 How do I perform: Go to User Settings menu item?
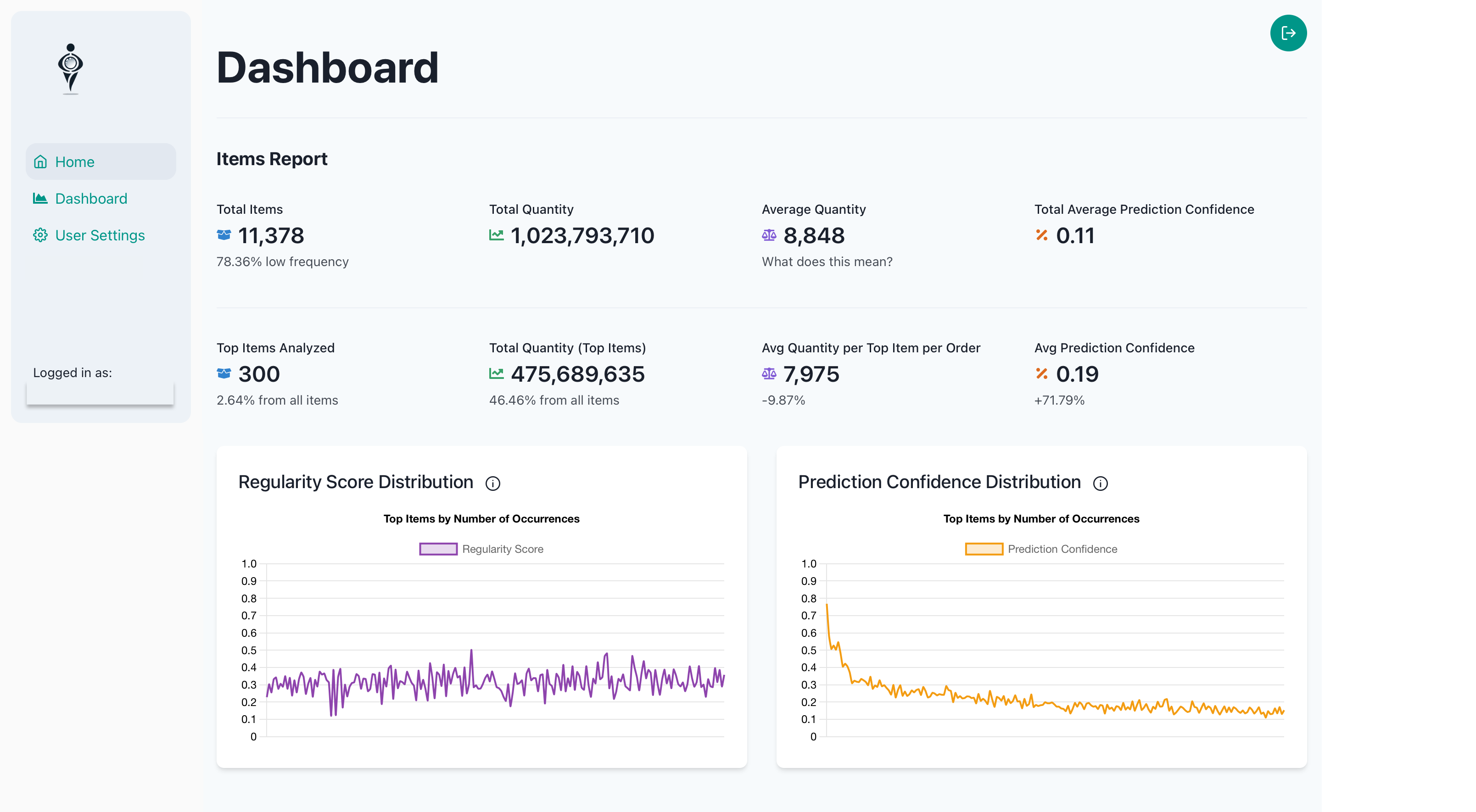pos(100,235)
